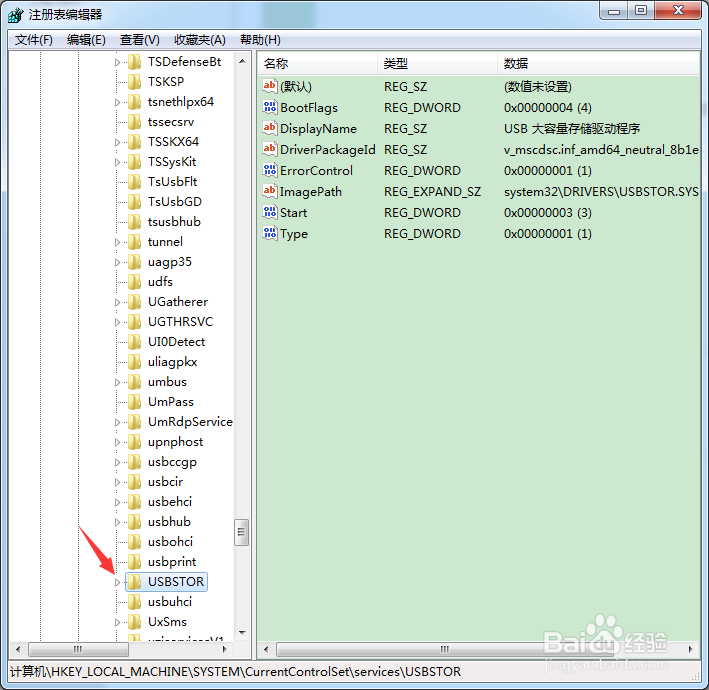Click the uliagpkx folder icon
The height and width of the screenshot is (690, 709).
point(134,362)
